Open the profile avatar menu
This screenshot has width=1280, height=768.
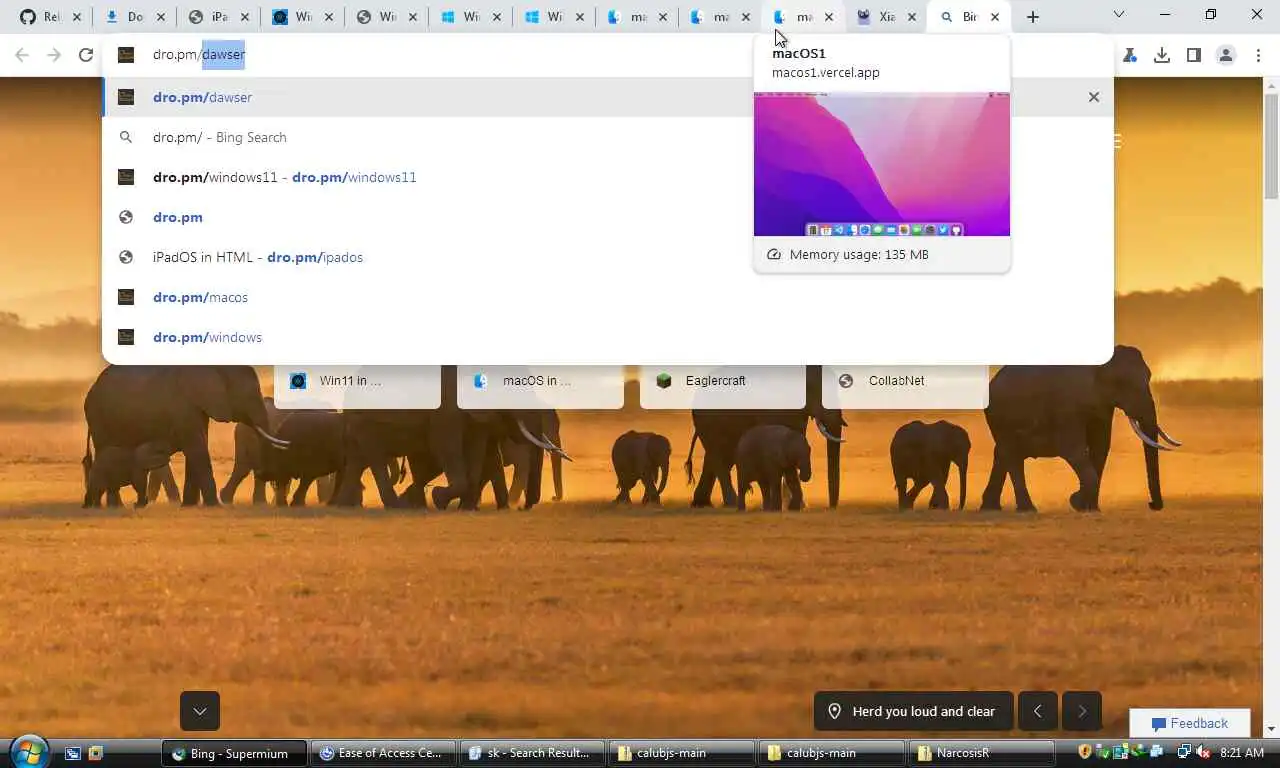(x=1226, y=55)
